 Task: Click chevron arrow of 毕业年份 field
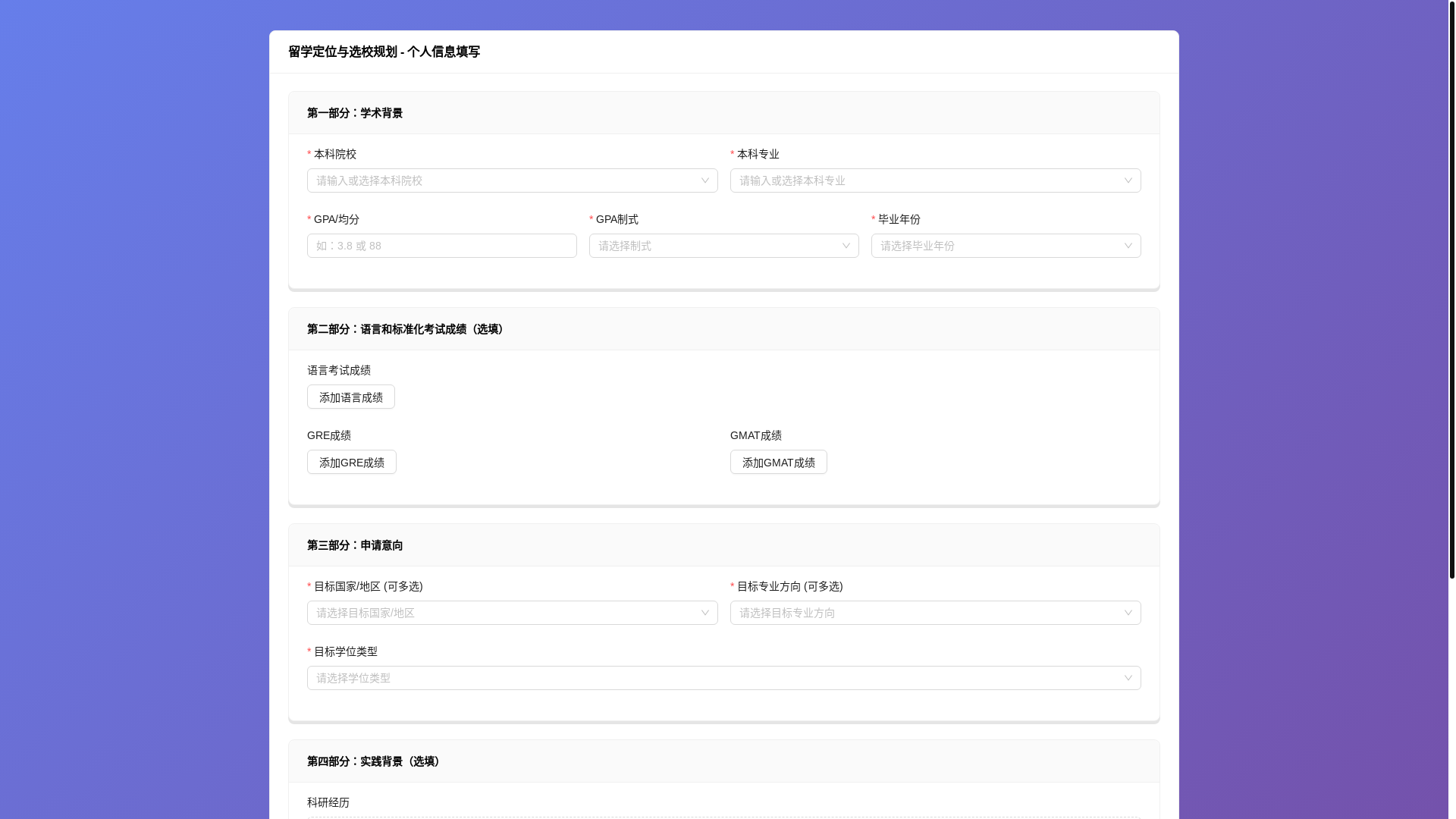1128,246
